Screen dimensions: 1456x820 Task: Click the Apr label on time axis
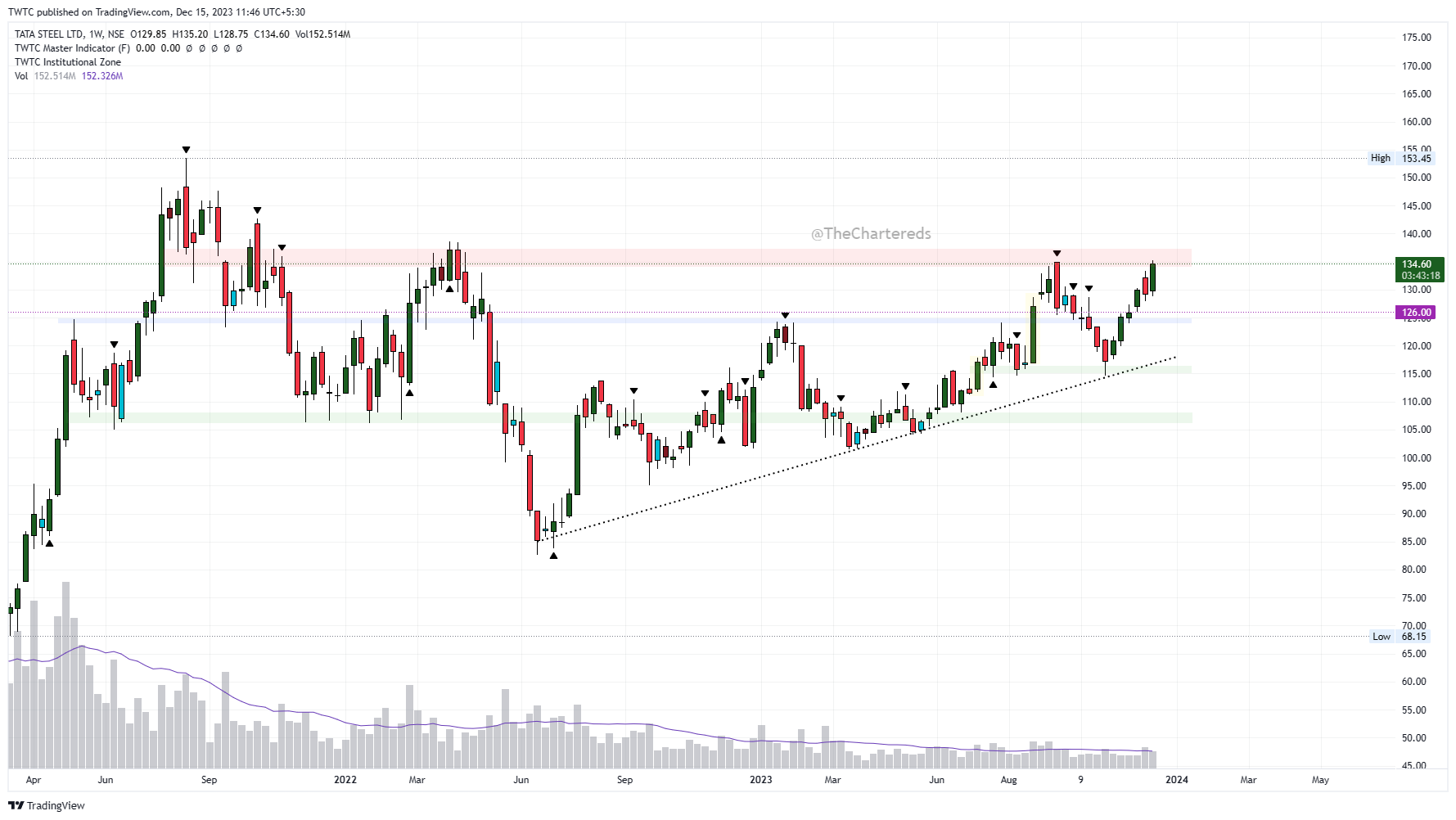[34, 780]
